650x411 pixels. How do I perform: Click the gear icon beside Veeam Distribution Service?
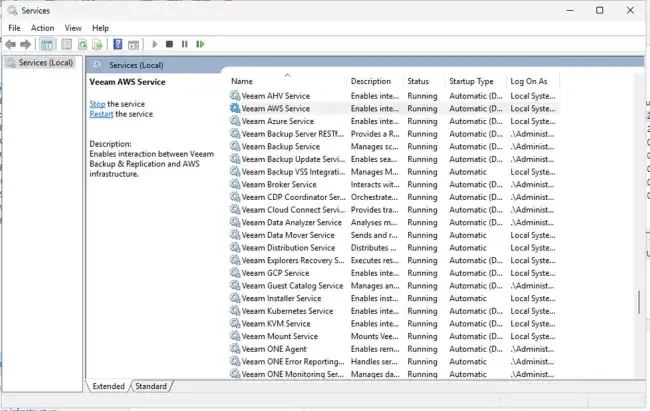click(x=235, y=248)
